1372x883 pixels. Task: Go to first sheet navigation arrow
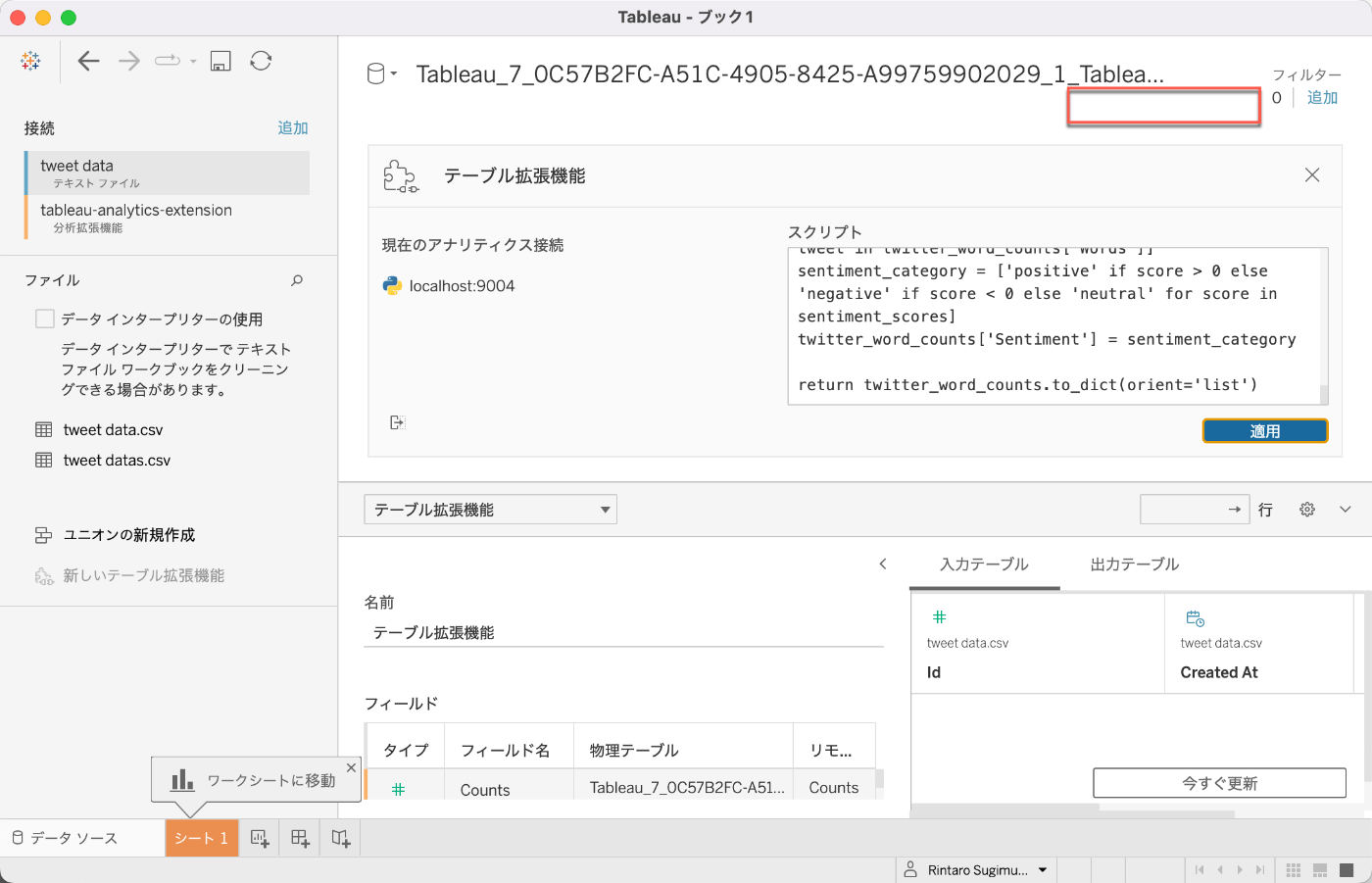pos(1200,870)
